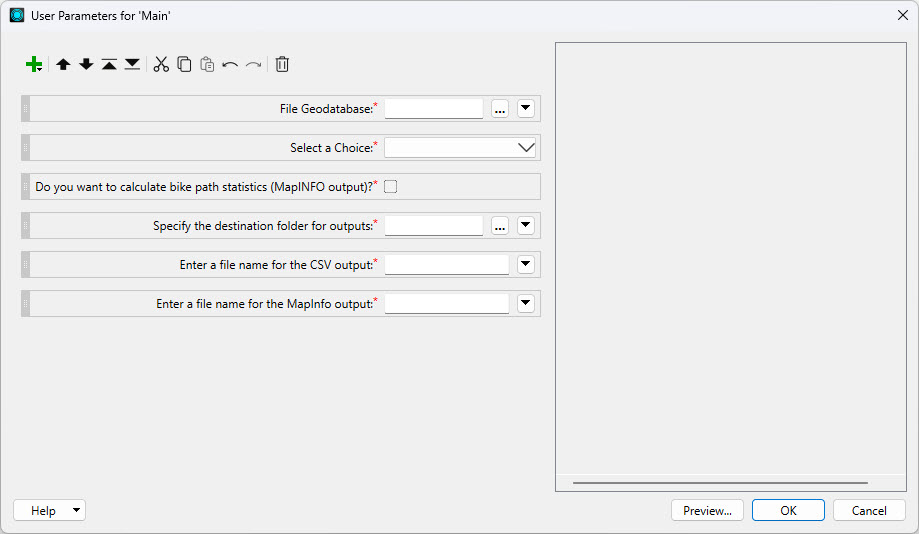Select the 'Do you want to calculate bike path statistics' label

tap(204, 186)
